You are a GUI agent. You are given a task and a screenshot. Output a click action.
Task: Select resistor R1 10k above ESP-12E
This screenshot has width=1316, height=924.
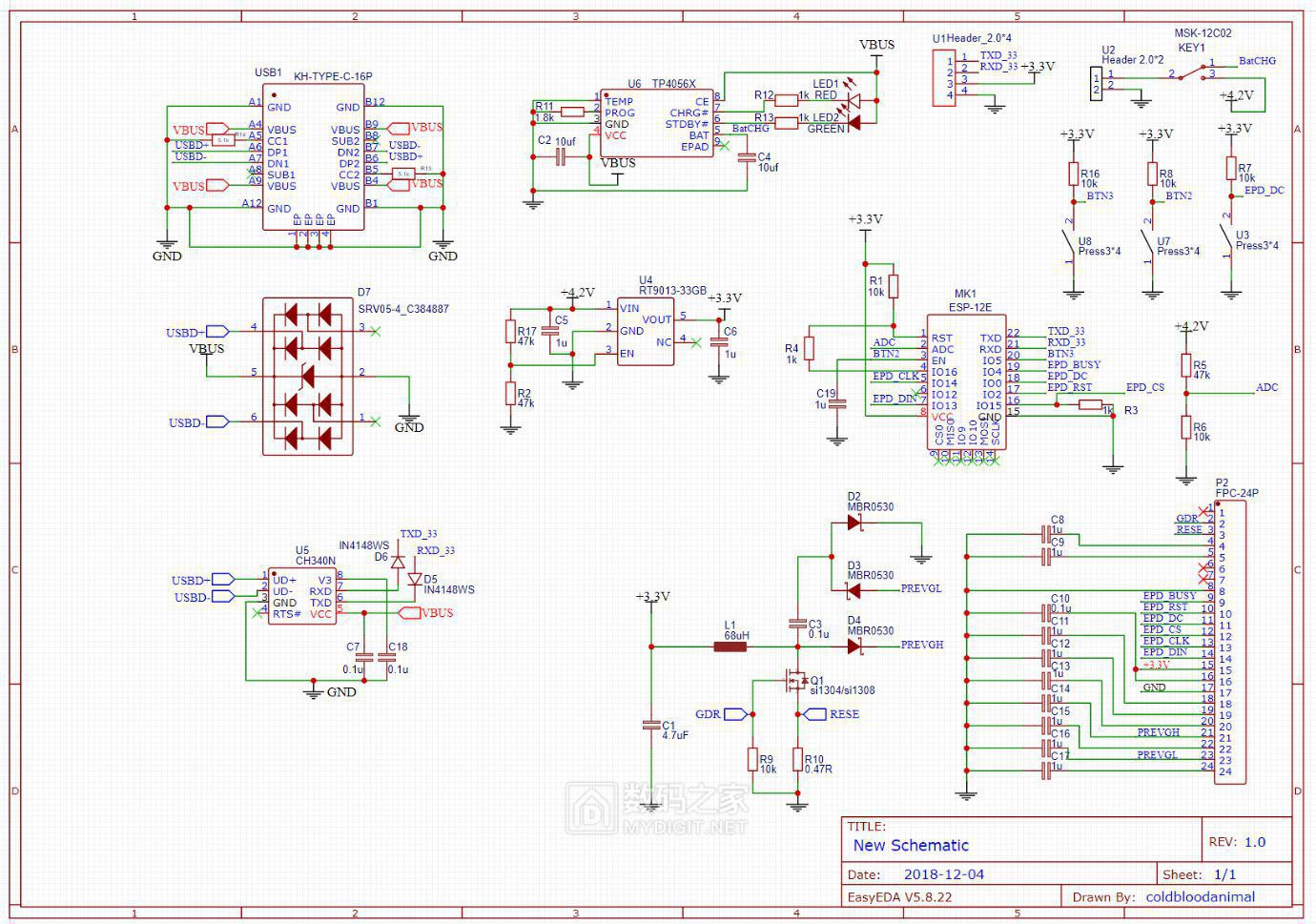pyautogui.click(x=893, y=286)
